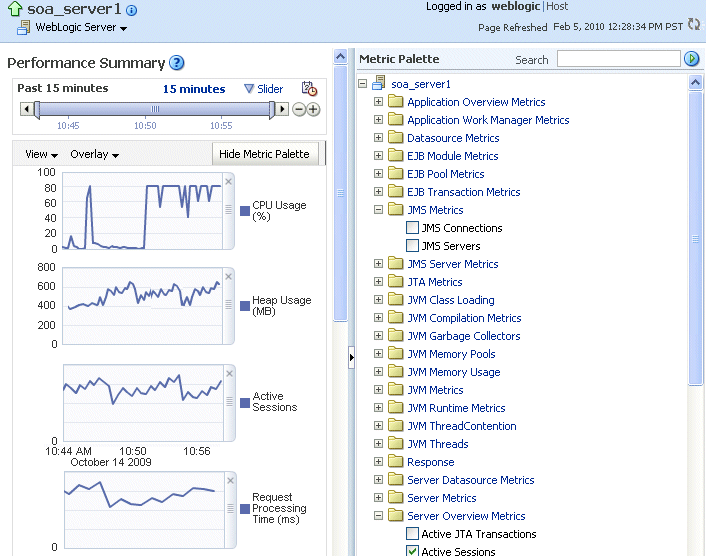Expand Application Overview Metrics node
Viewport: 706px width, 556px height.
point(378,101)
